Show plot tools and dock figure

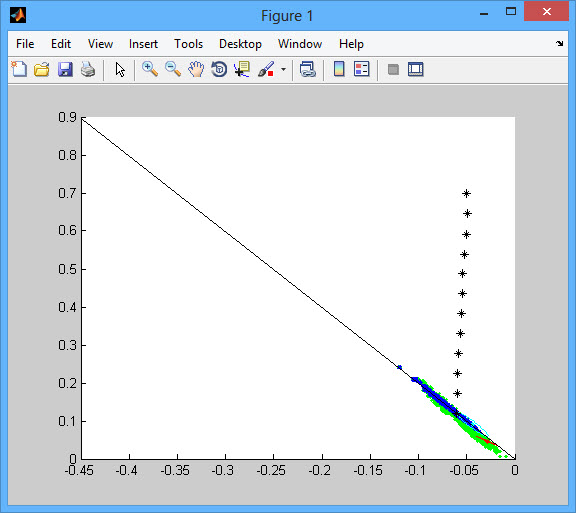[416, 69]
